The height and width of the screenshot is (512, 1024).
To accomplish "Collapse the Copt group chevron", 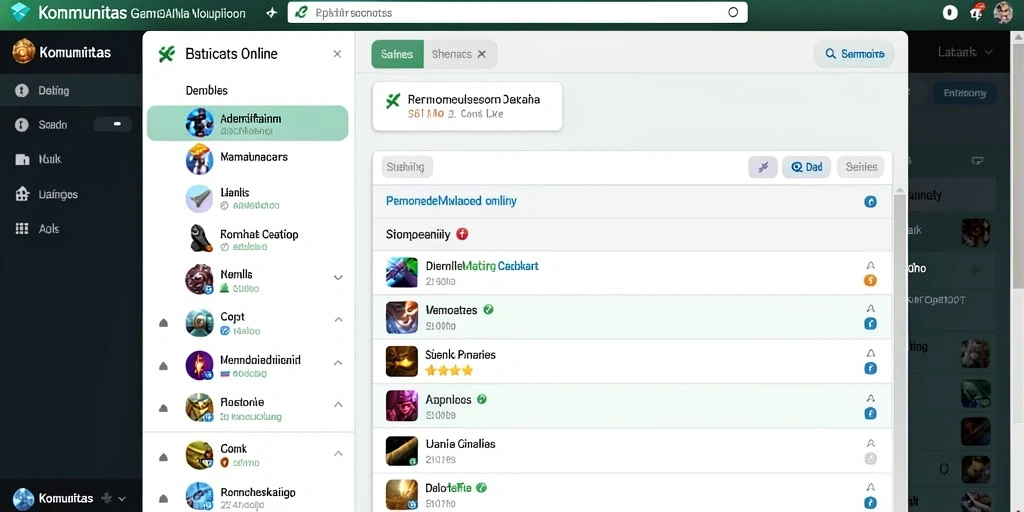I will [338, 320].
